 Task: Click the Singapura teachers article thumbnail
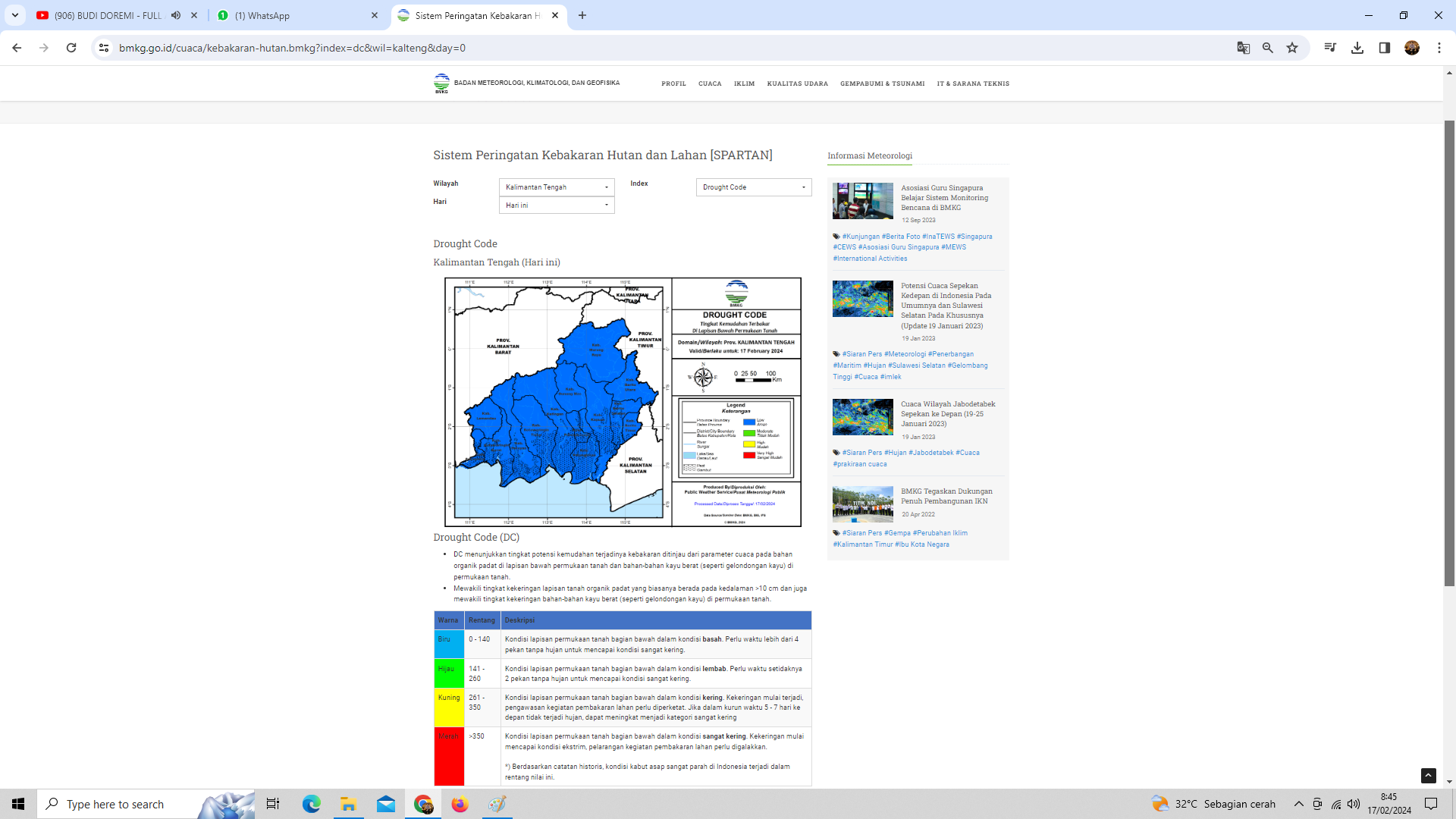(x=863, y=201)
